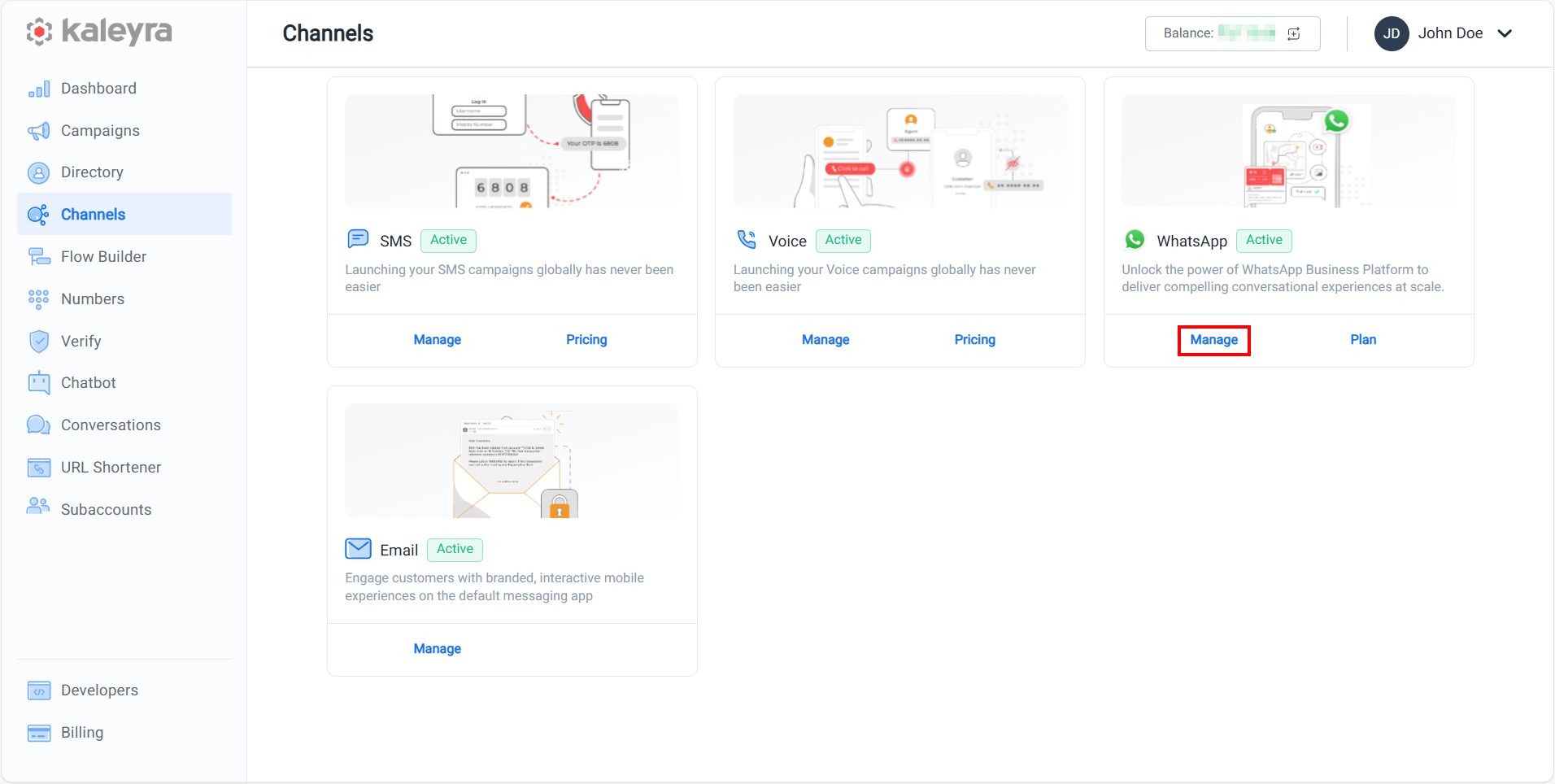Open Pricing for the SMS channel
The height and width of the screenshot is (784, 1555).
pyautogui.click(x=586, y=340)
